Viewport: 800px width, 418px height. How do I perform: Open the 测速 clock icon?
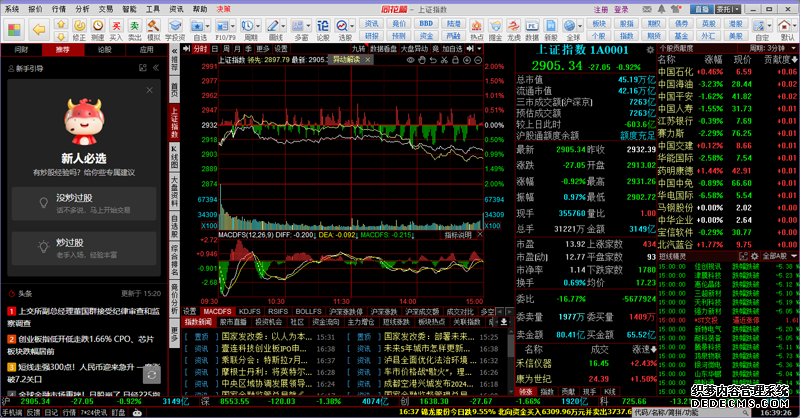click(x=98, y=30)
